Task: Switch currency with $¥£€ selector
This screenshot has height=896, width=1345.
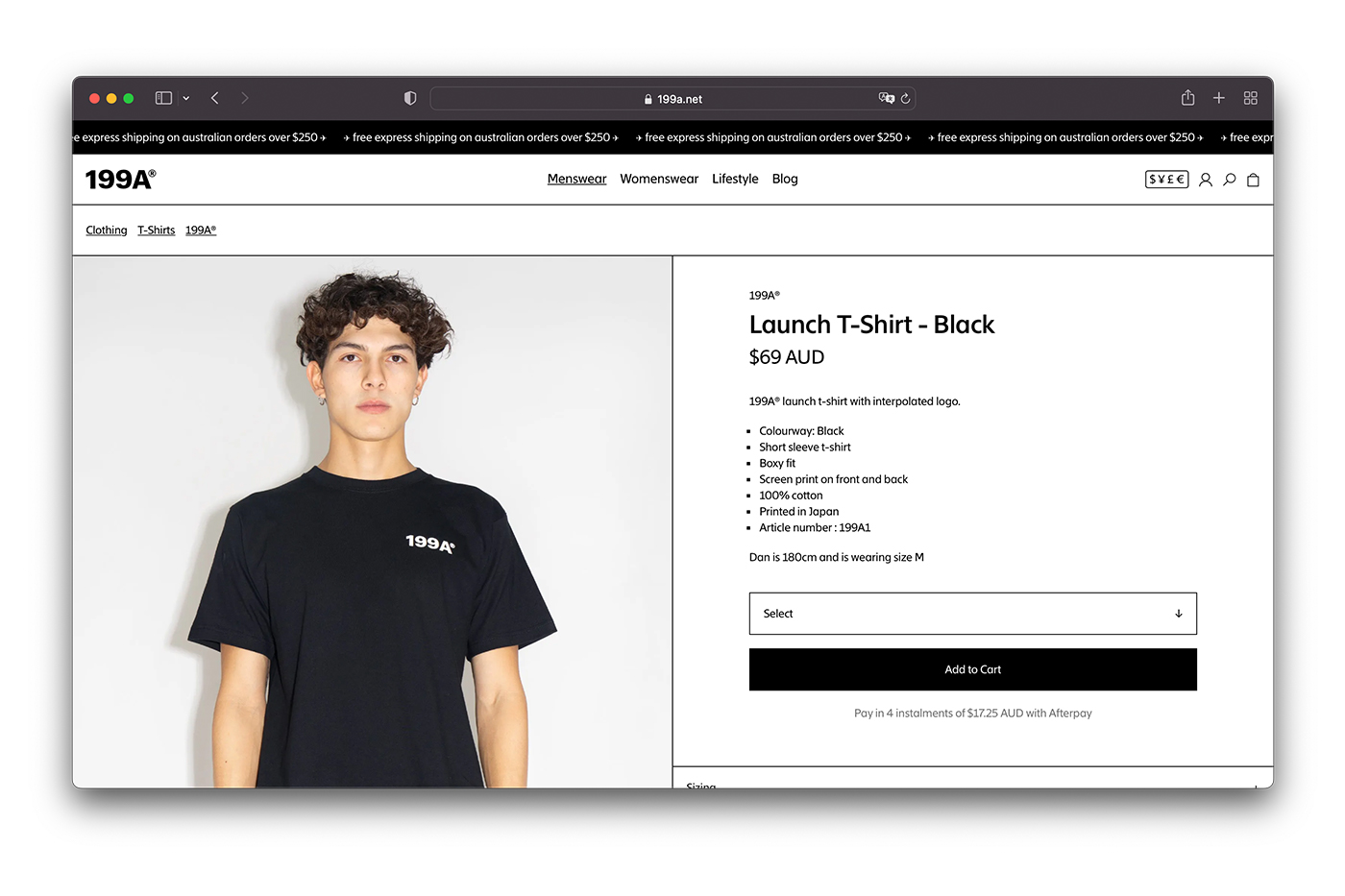Action: click(x=1166, y=180)
